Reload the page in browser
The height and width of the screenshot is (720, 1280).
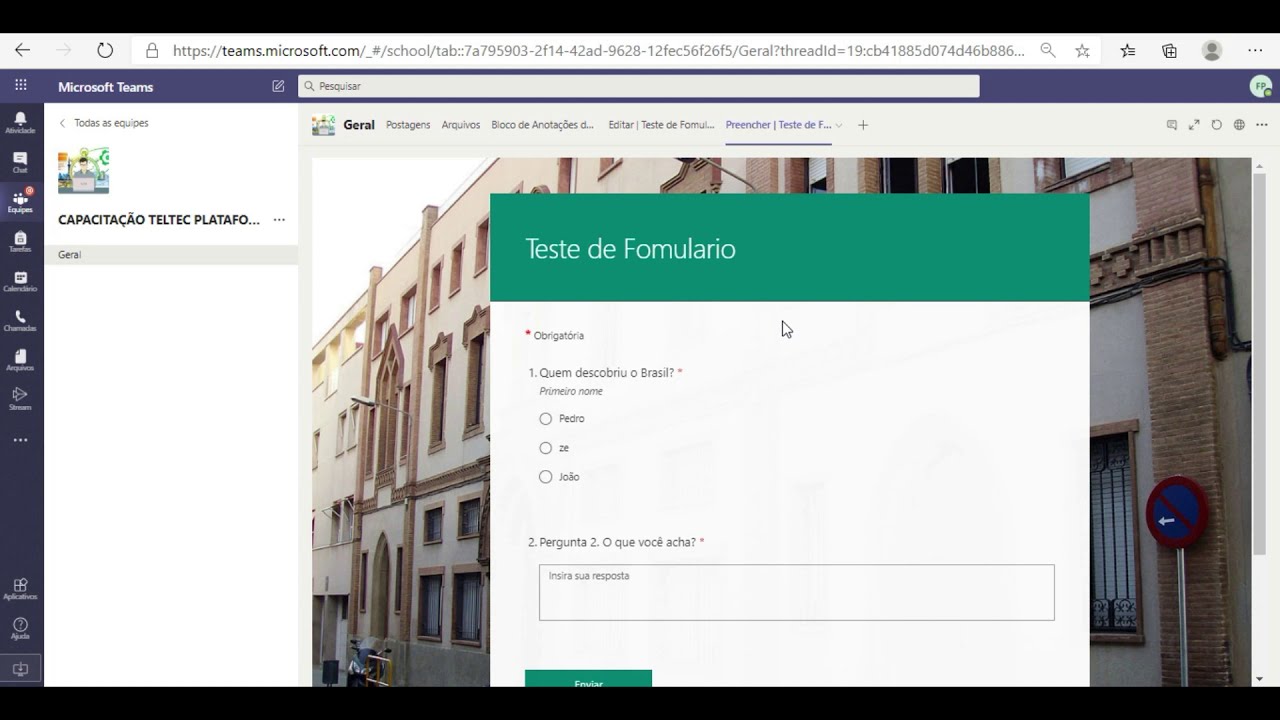(105, 50)
